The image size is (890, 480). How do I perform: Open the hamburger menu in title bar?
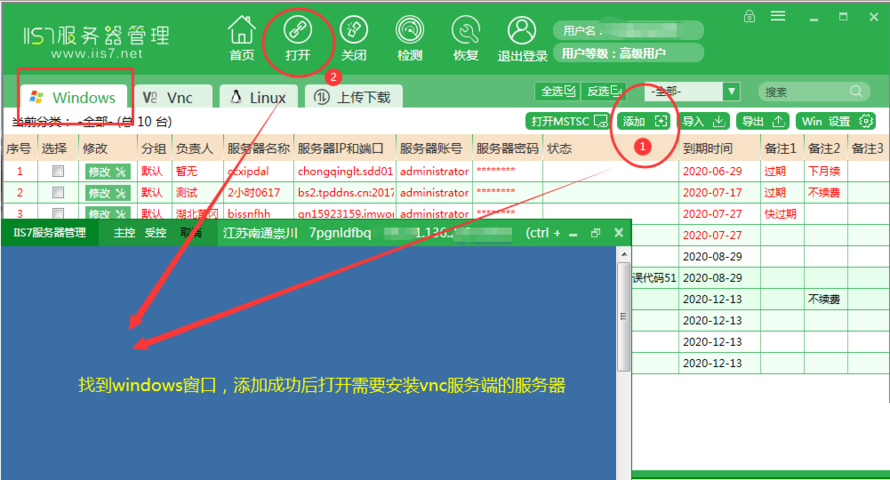point(778,16)
